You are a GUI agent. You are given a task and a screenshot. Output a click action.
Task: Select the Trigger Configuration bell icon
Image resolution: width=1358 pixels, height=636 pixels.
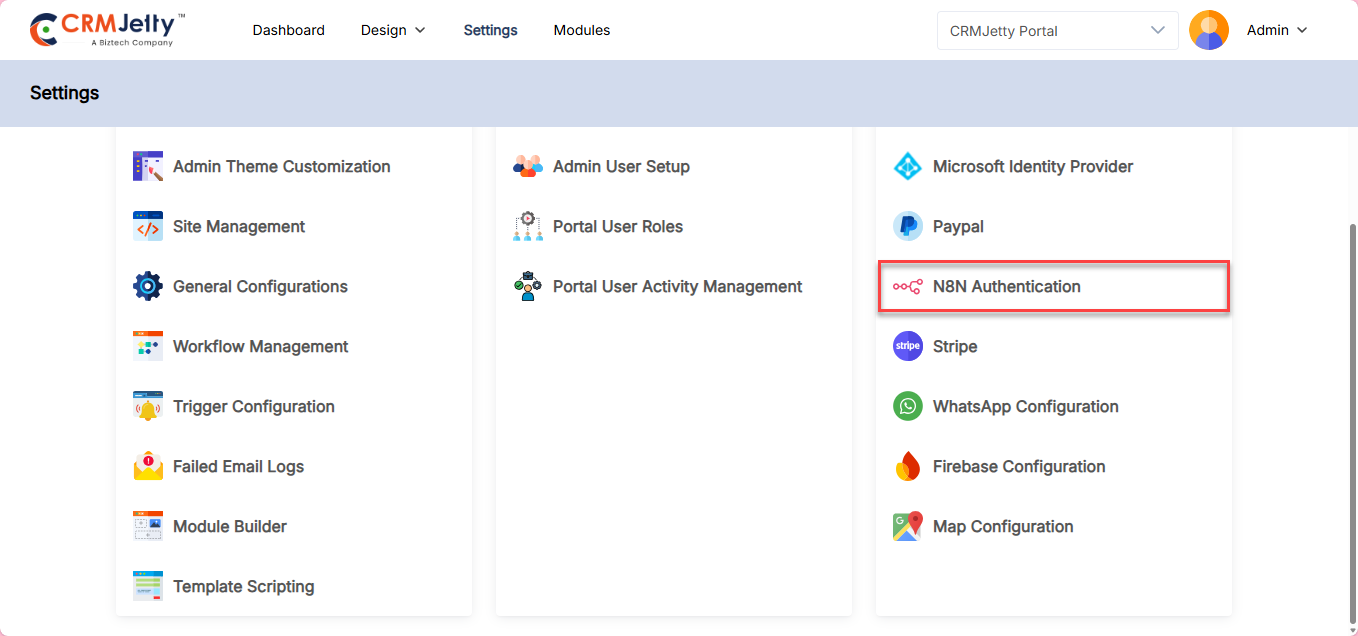click(147, 407)
